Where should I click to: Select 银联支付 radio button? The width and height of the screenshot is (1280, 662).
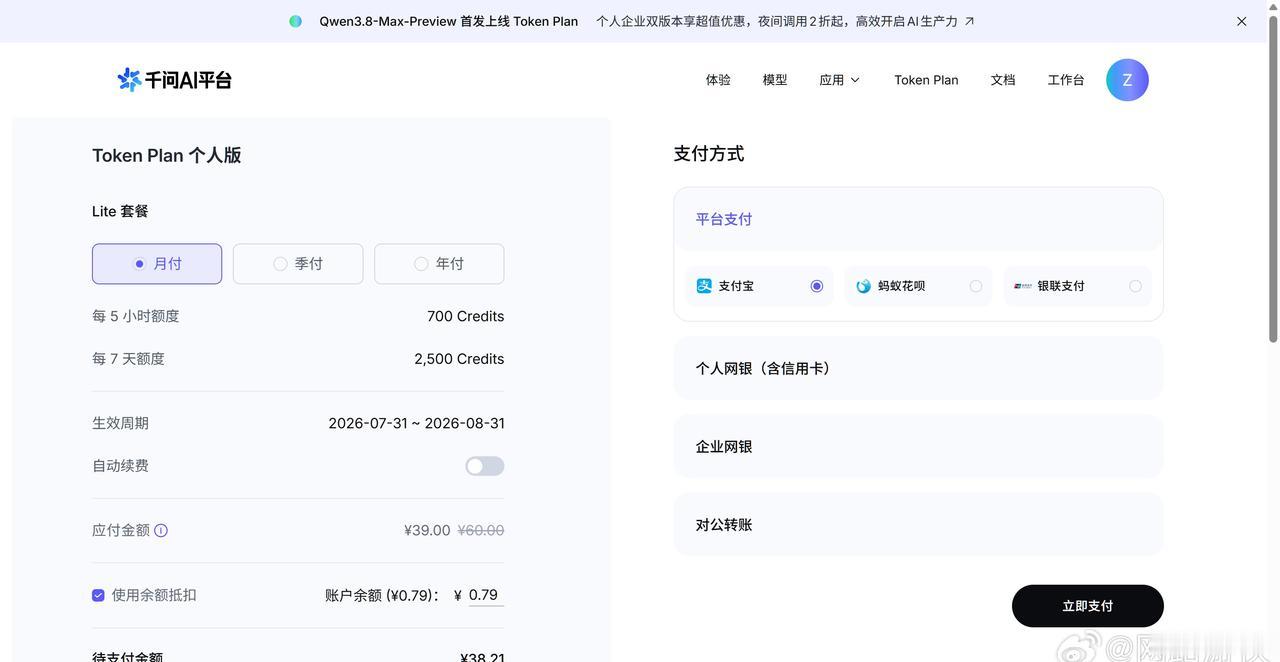click(1135, 286)
